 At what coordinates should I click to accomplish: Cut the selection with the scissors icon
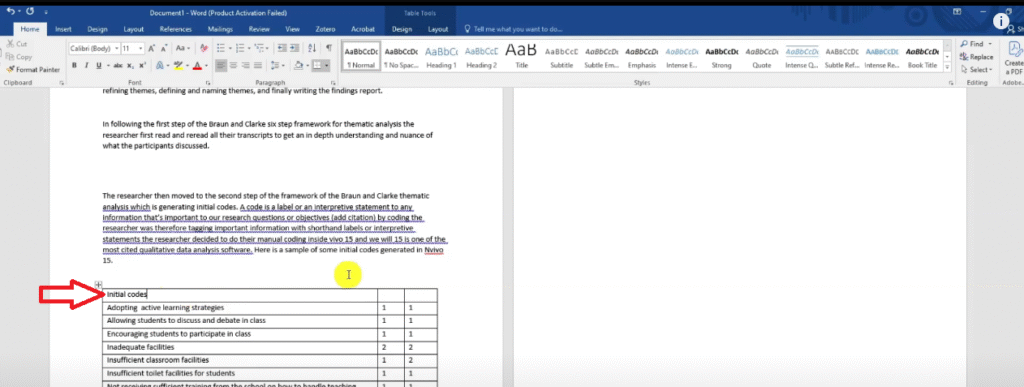(x=18, y=44)
